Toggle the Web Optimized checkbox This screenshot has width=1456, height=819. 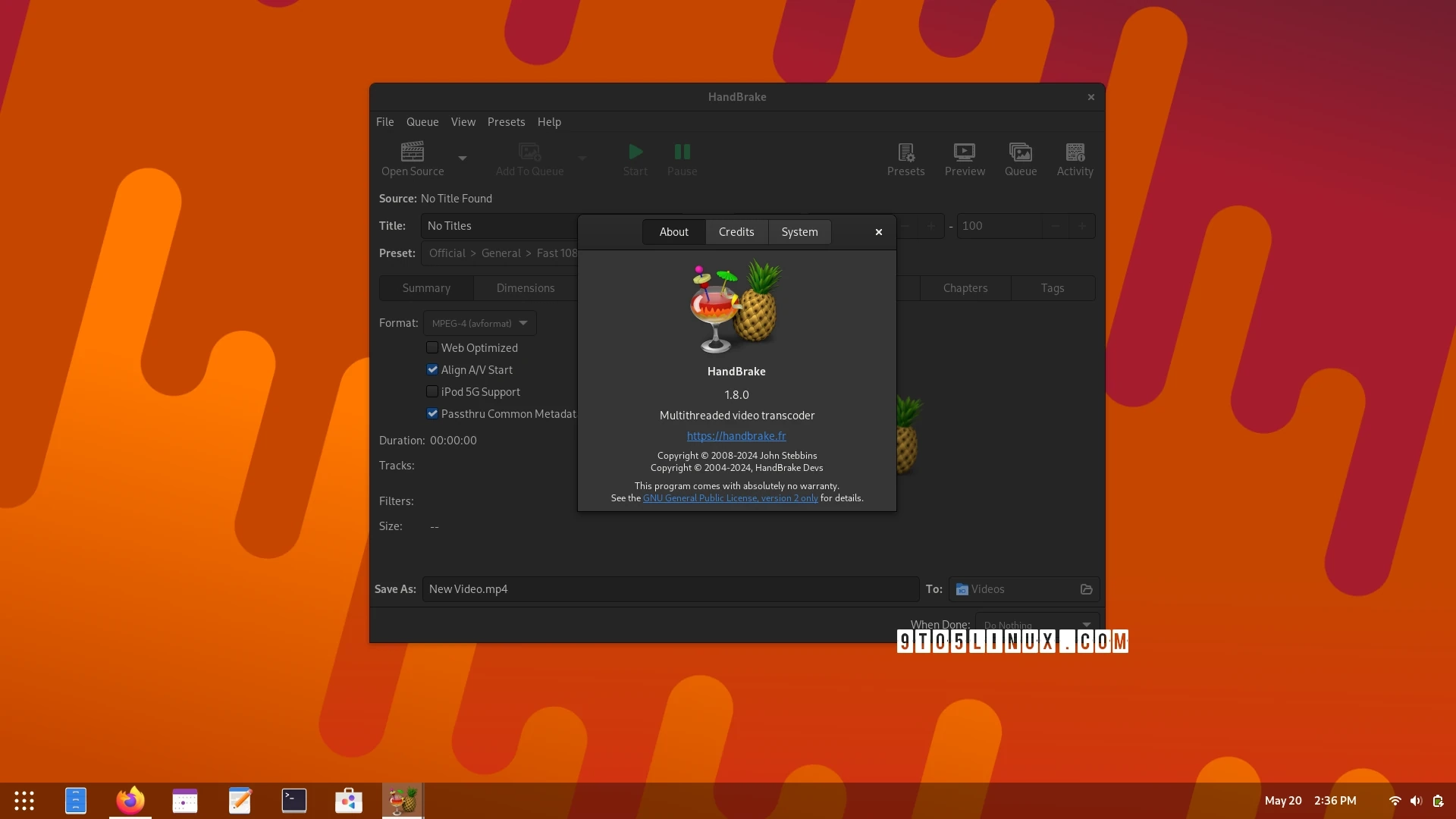pos(432,347)
